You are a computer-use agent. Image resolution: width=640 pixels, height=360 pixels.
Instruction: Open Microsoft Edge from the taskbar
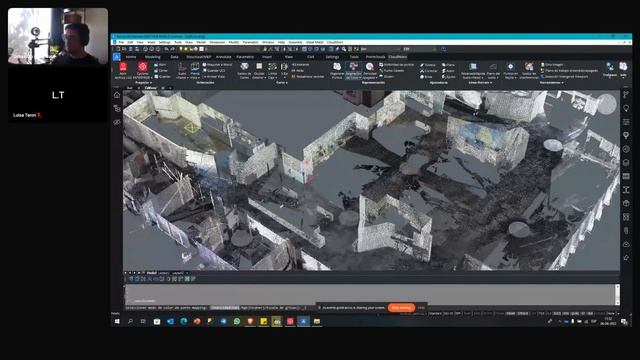tap(184, 321)
